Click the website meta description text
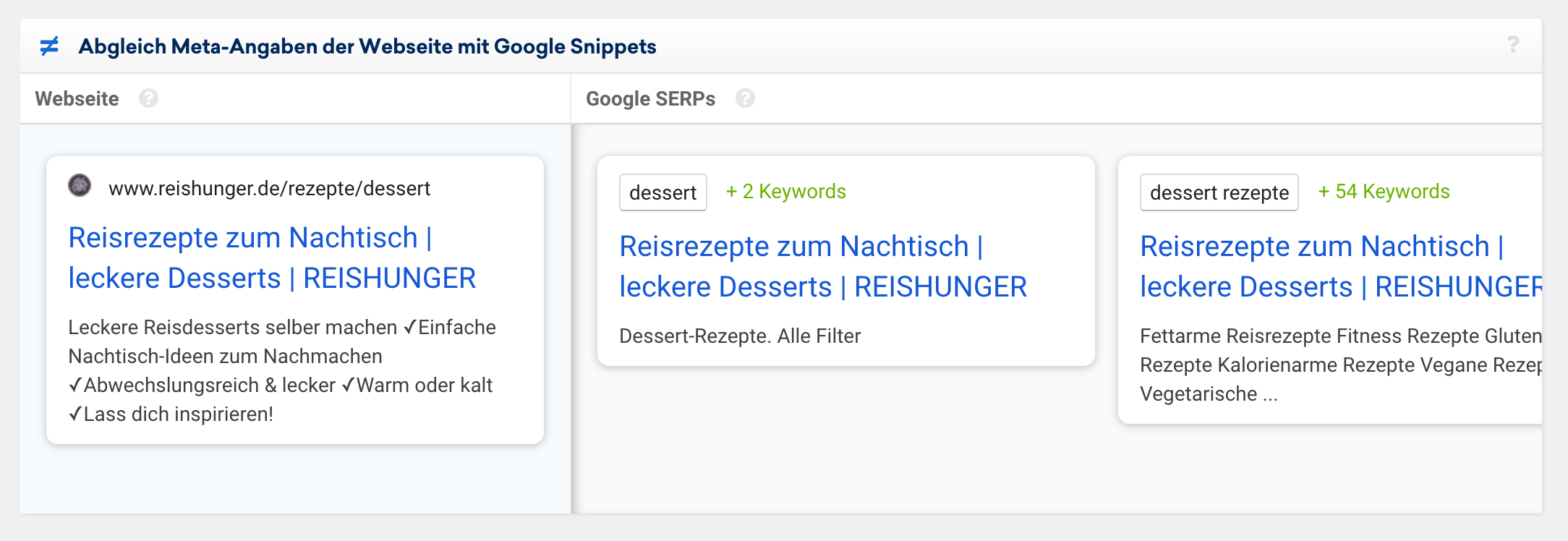Viewport: 1568px width, 541px height. pyautogui.click(x=282, y=370)
